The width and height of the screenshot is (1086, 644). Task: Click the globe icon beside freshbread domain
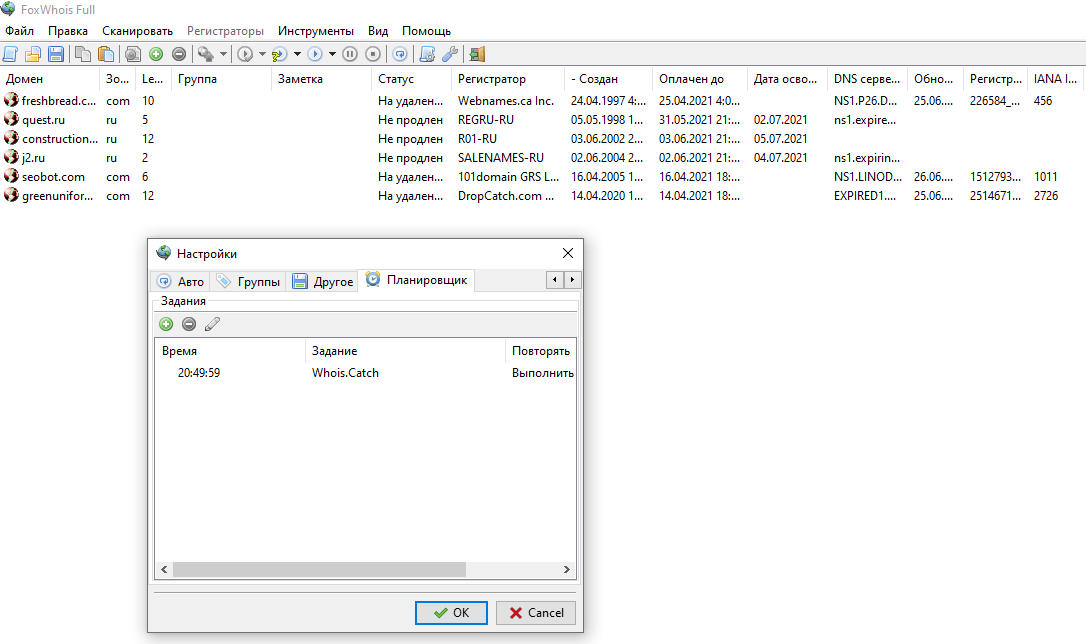[11, 100]
